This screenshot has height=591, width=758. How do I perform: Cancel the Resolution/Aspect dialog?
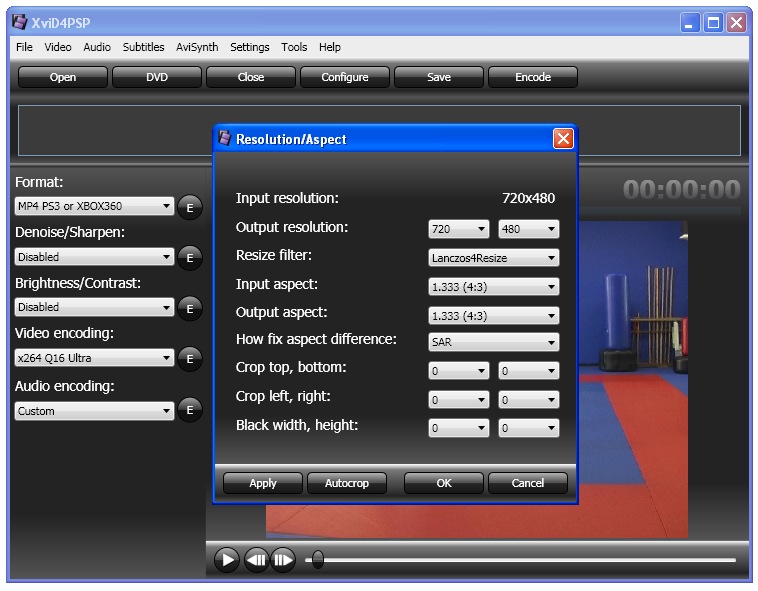(528, 483)
